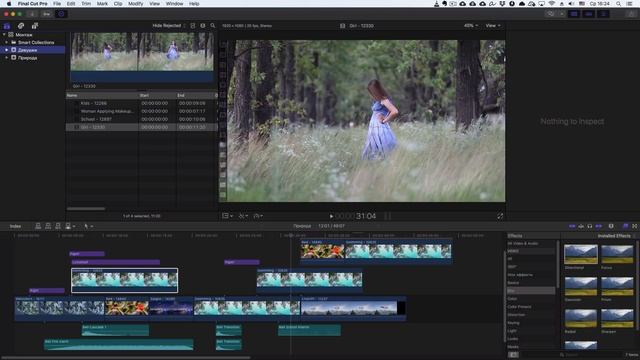Toggle video skimming in timeline
This screenshot has width=640, height=360.
pyautogui.click(x=572, y=226)
